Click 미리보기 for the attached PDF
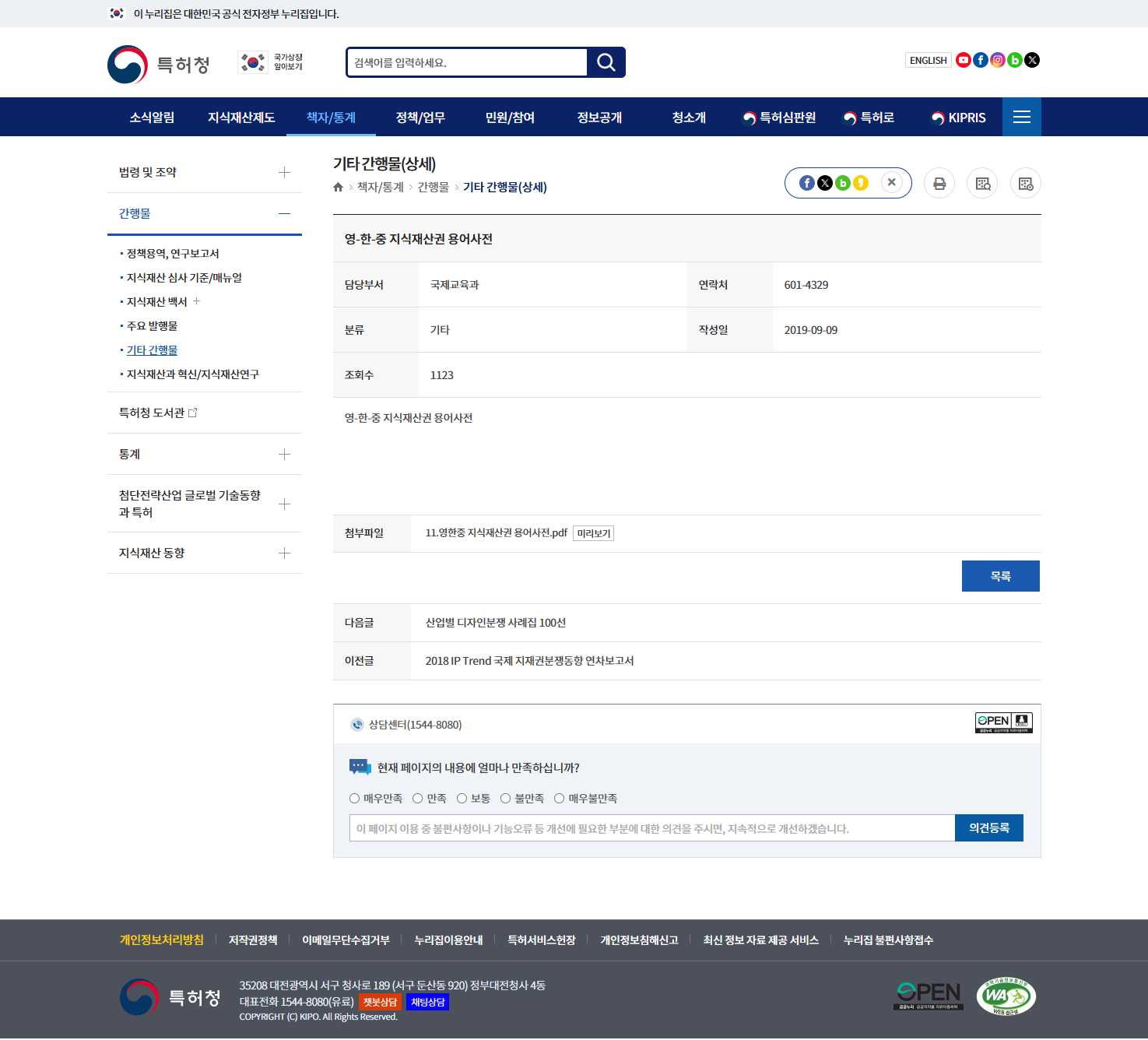The image size is (1148, 1040). [593, 533]
